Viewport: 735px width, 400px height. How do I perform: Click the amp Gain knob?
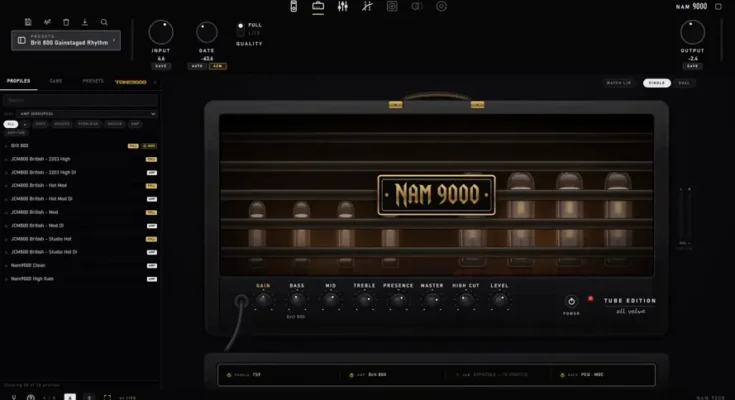263,301
